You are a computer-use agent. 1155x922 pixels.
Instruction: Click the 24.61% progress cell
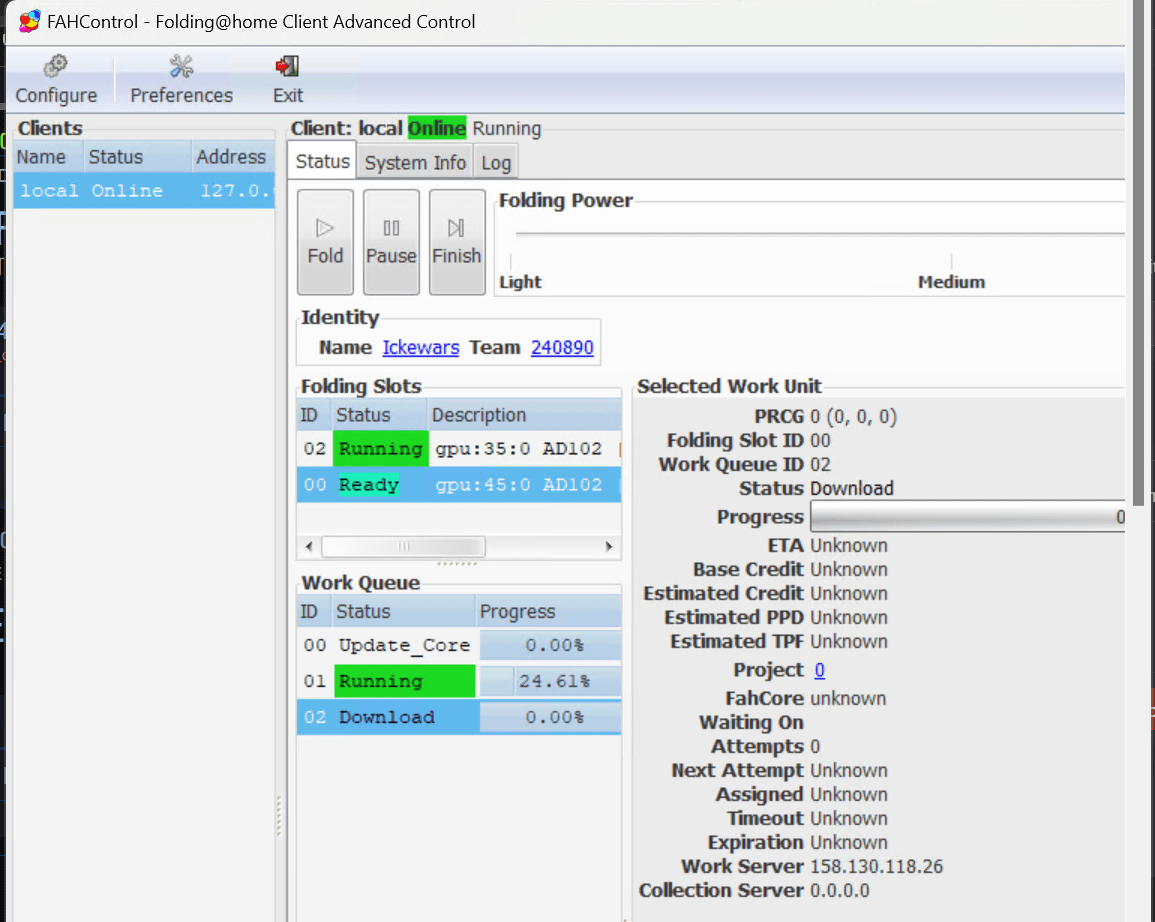click(x=550, y=681)
